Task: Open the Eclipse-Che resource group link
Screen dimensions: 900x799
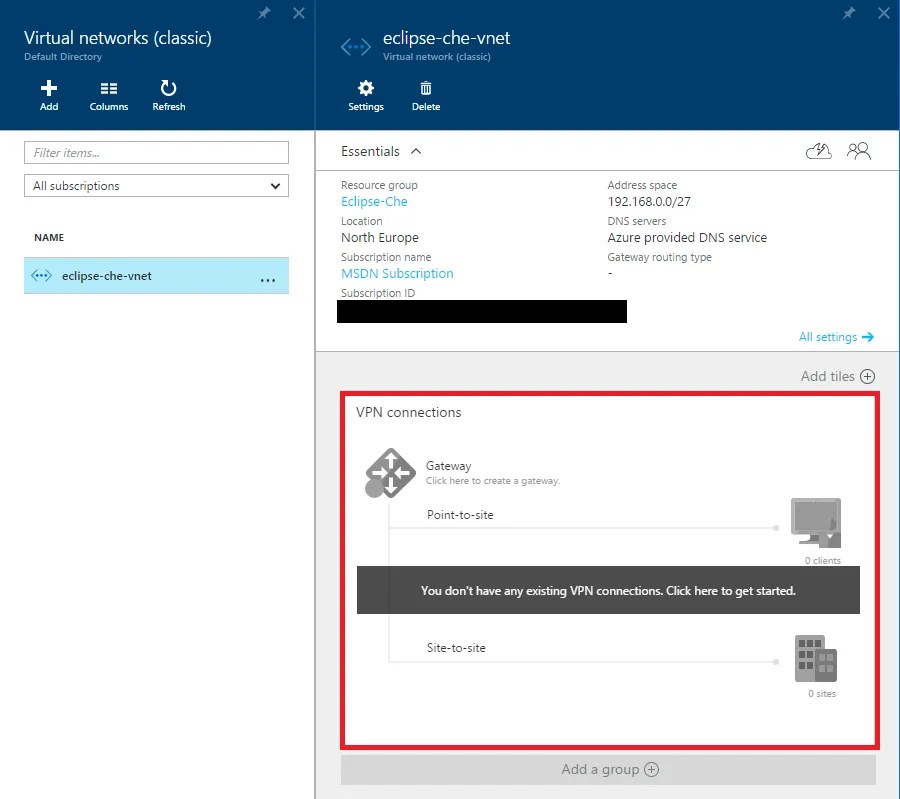Action: [374, 201]
